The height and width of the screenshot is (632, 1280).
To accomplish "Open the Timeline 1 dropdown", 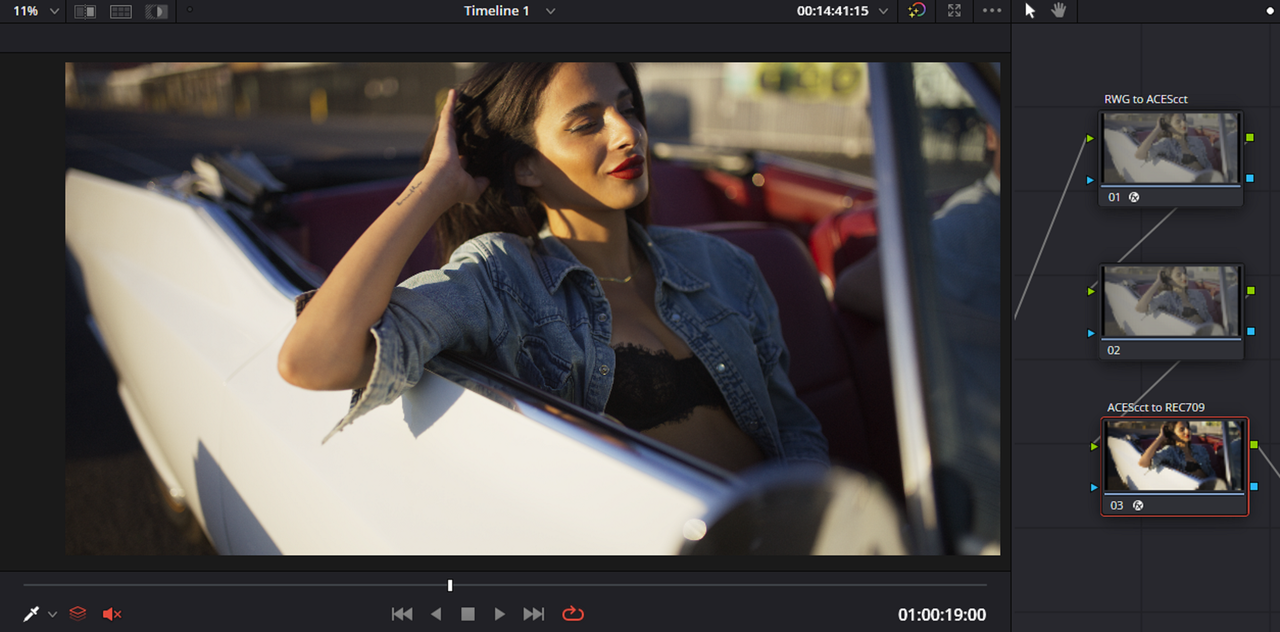I will 550,11.
